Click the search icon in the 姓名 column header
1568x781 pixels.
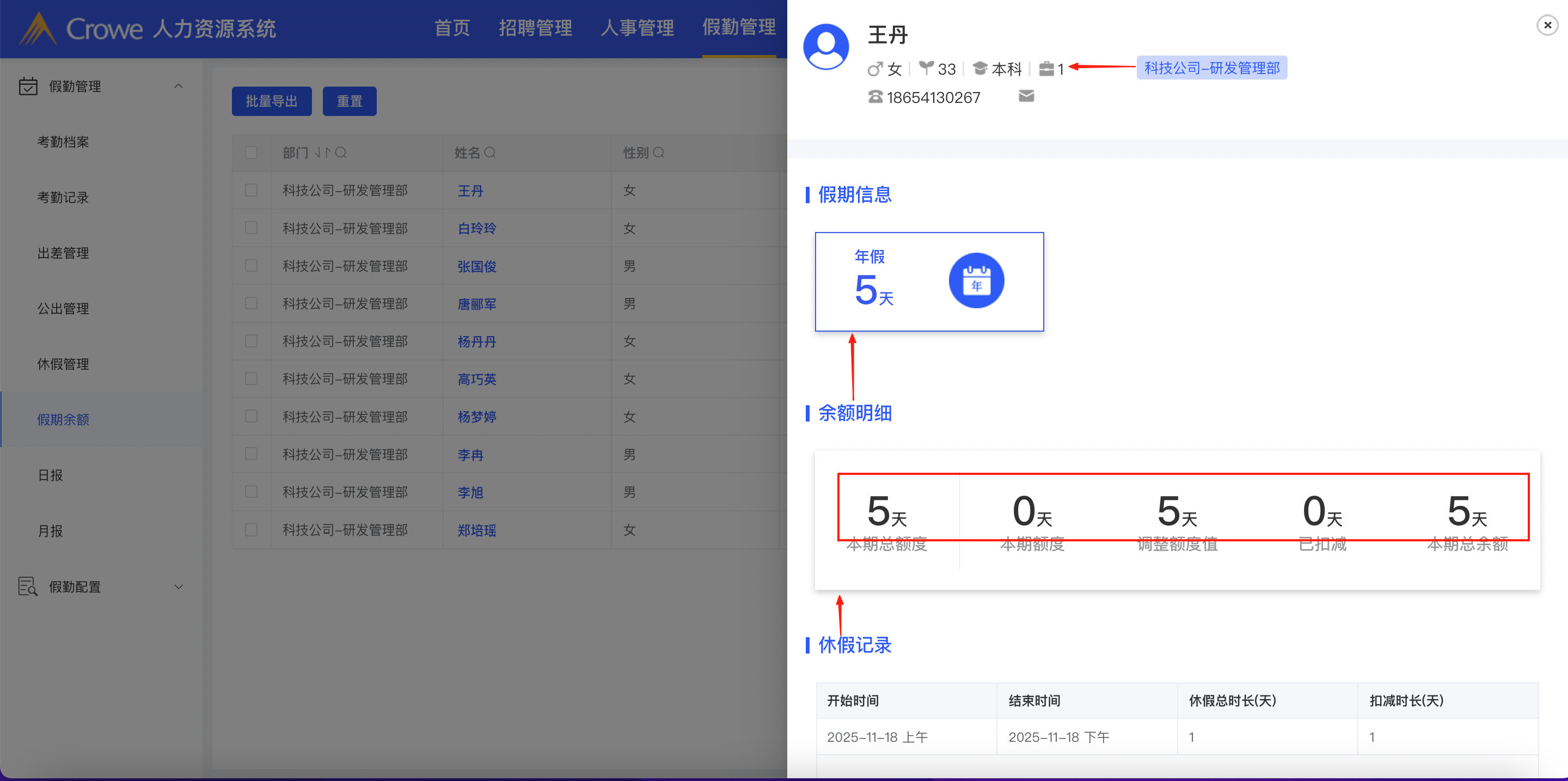click(490, 153)
